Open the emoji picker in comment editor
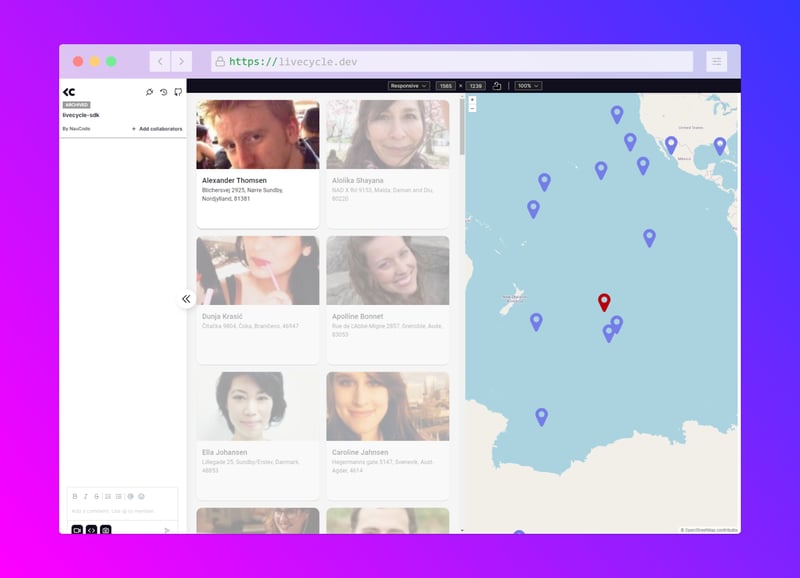 [x=141, y=496]
